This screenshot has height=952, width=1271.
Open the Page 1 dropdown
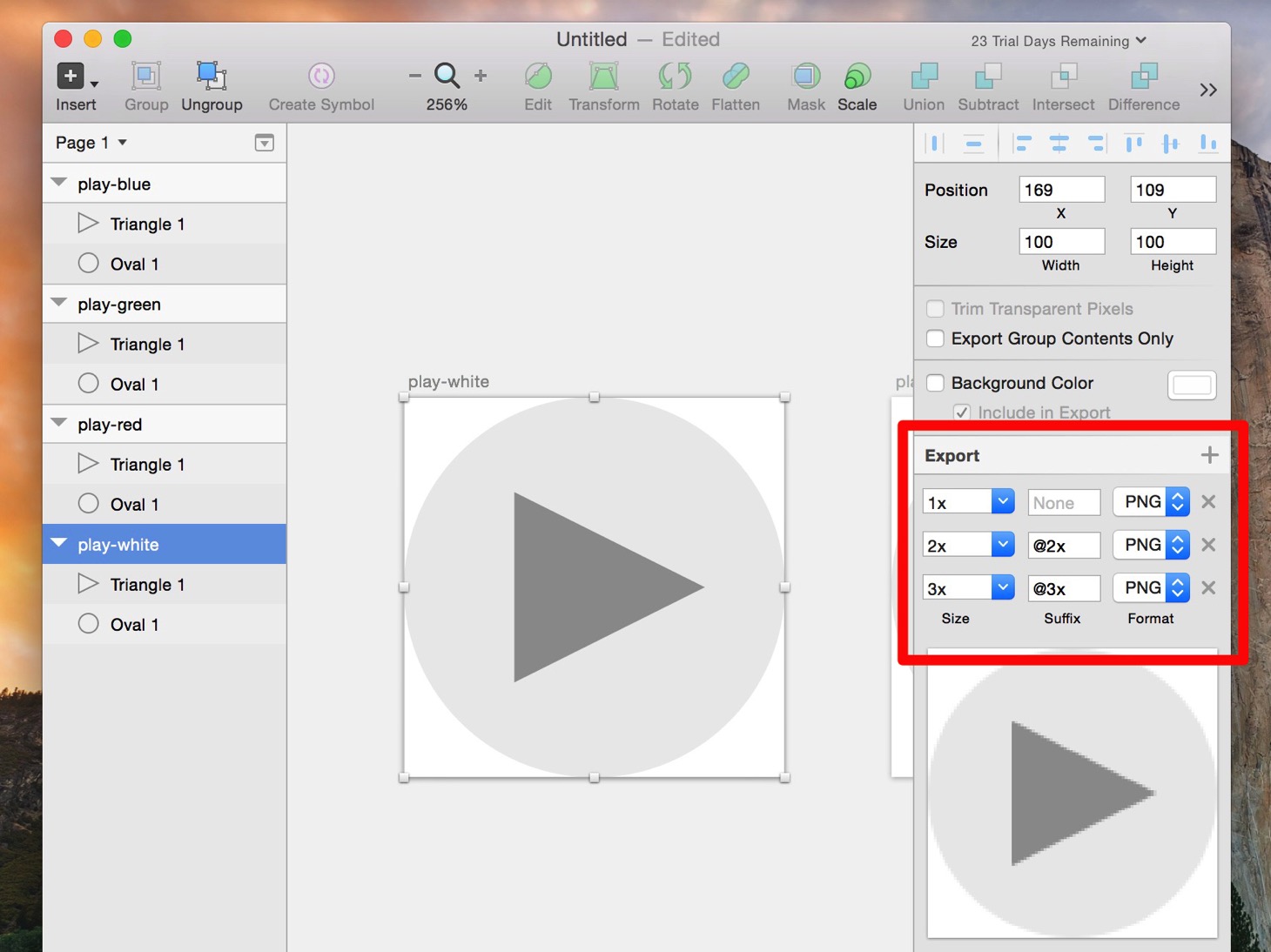[91, 143]
